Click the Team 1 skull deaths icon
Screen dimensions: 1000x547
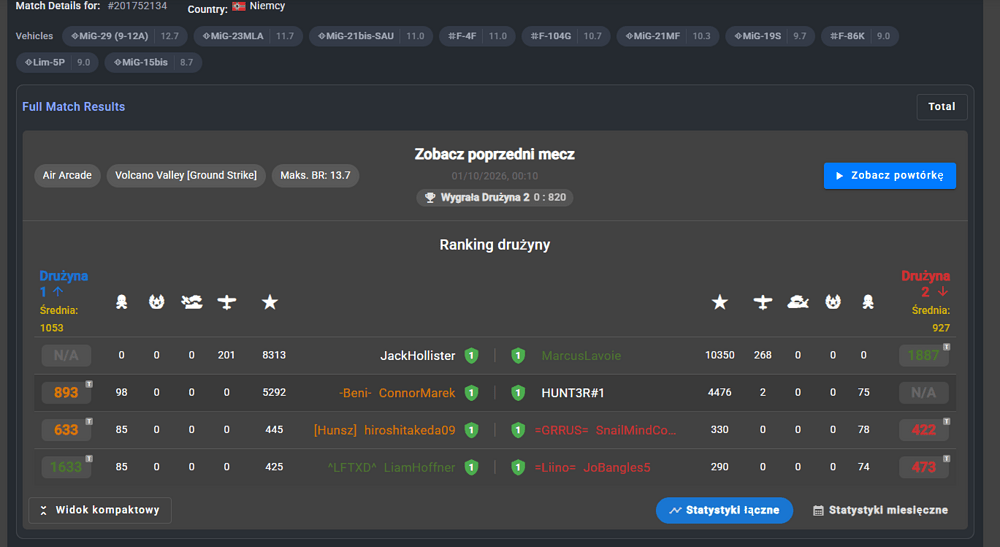(x=121, y=302)
